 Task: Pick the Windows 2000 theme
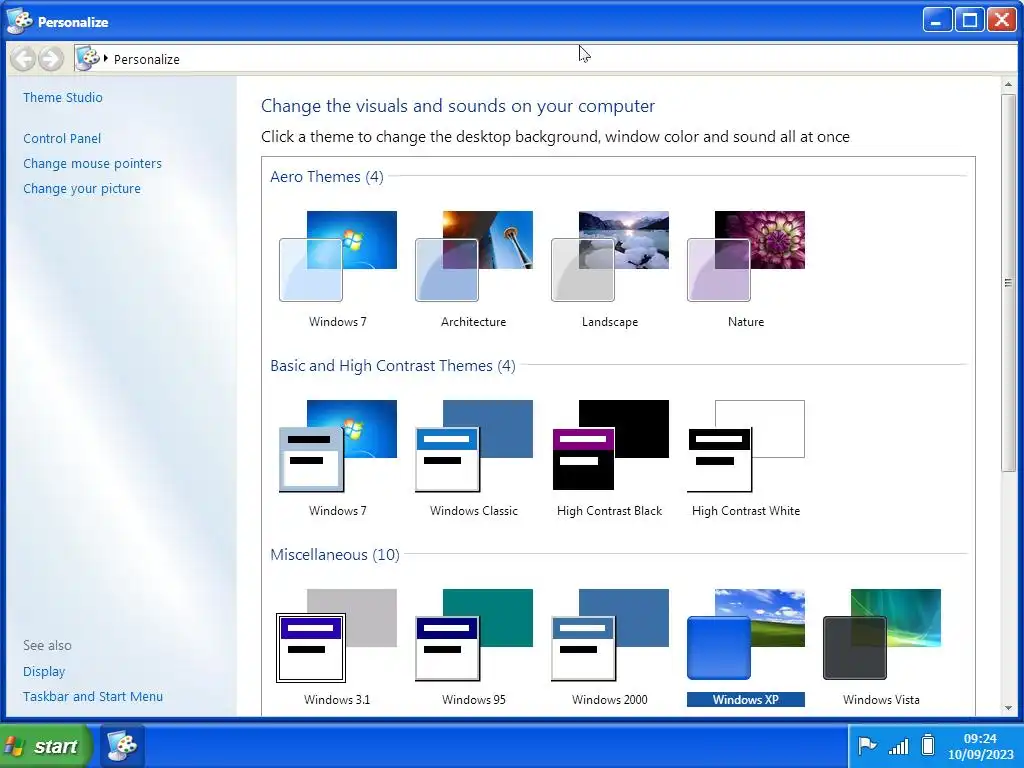610,635
